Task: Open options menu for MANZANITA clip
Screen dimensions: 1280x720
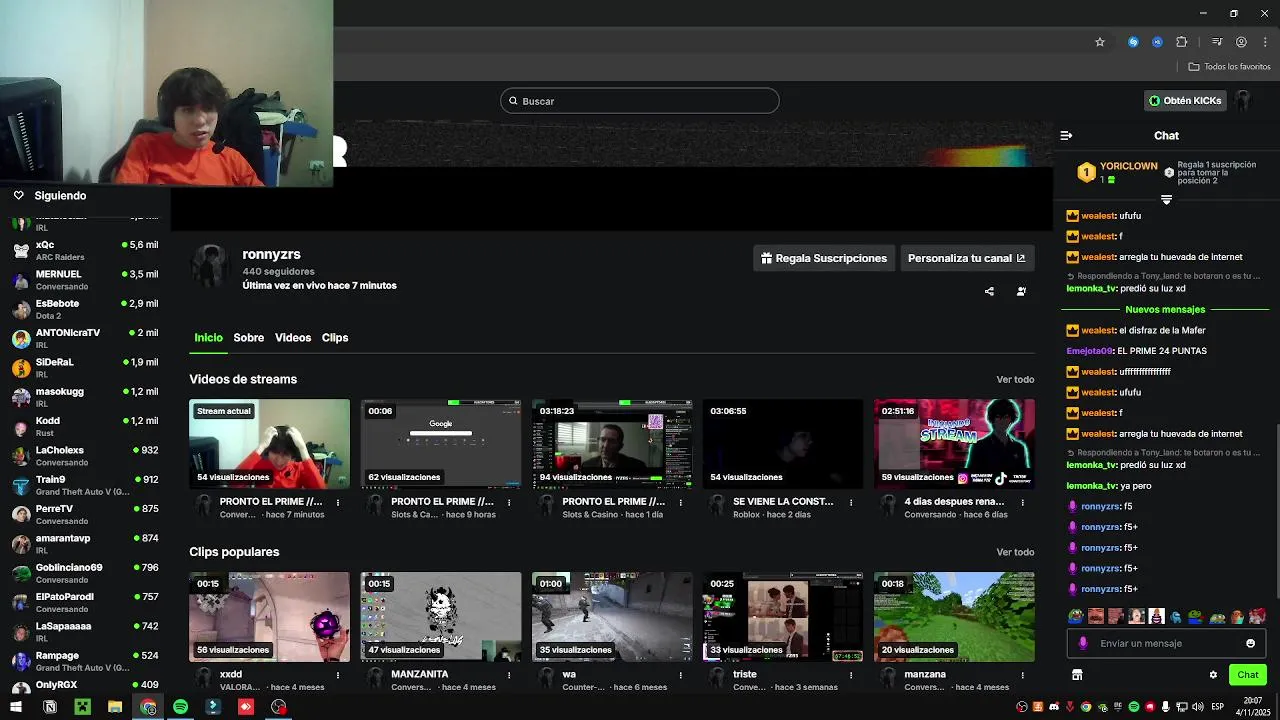Action: tap(509, 675)
